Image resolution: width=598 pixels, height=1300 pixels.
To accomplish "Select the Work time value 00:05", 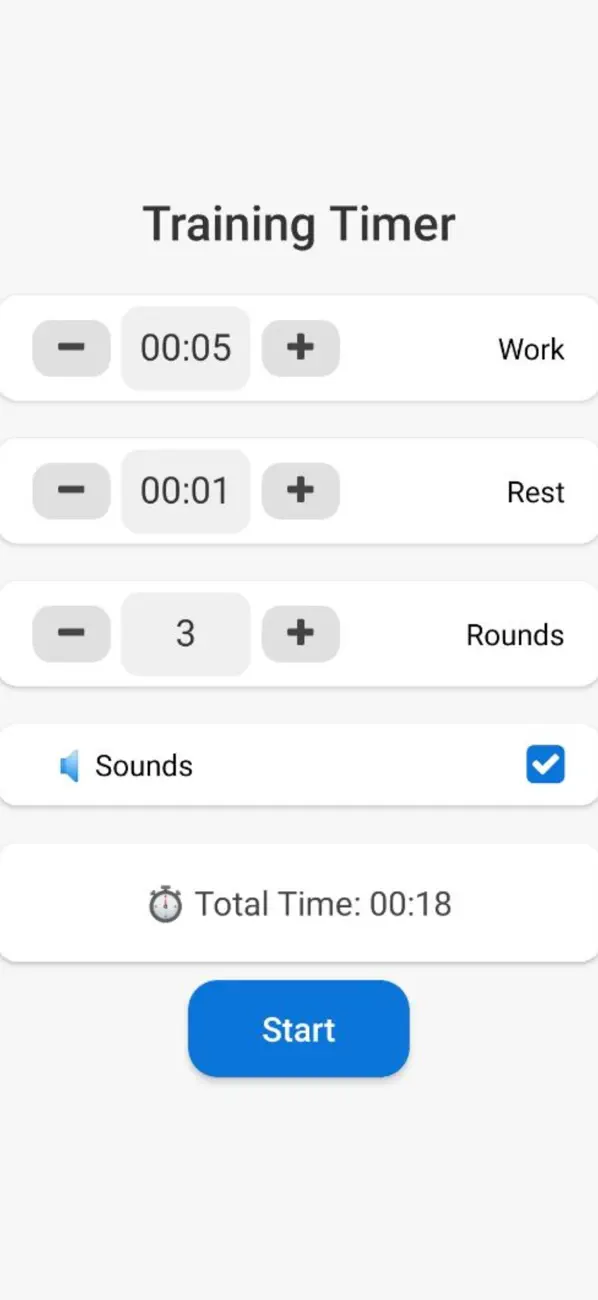I will click(x=185, y=348).
